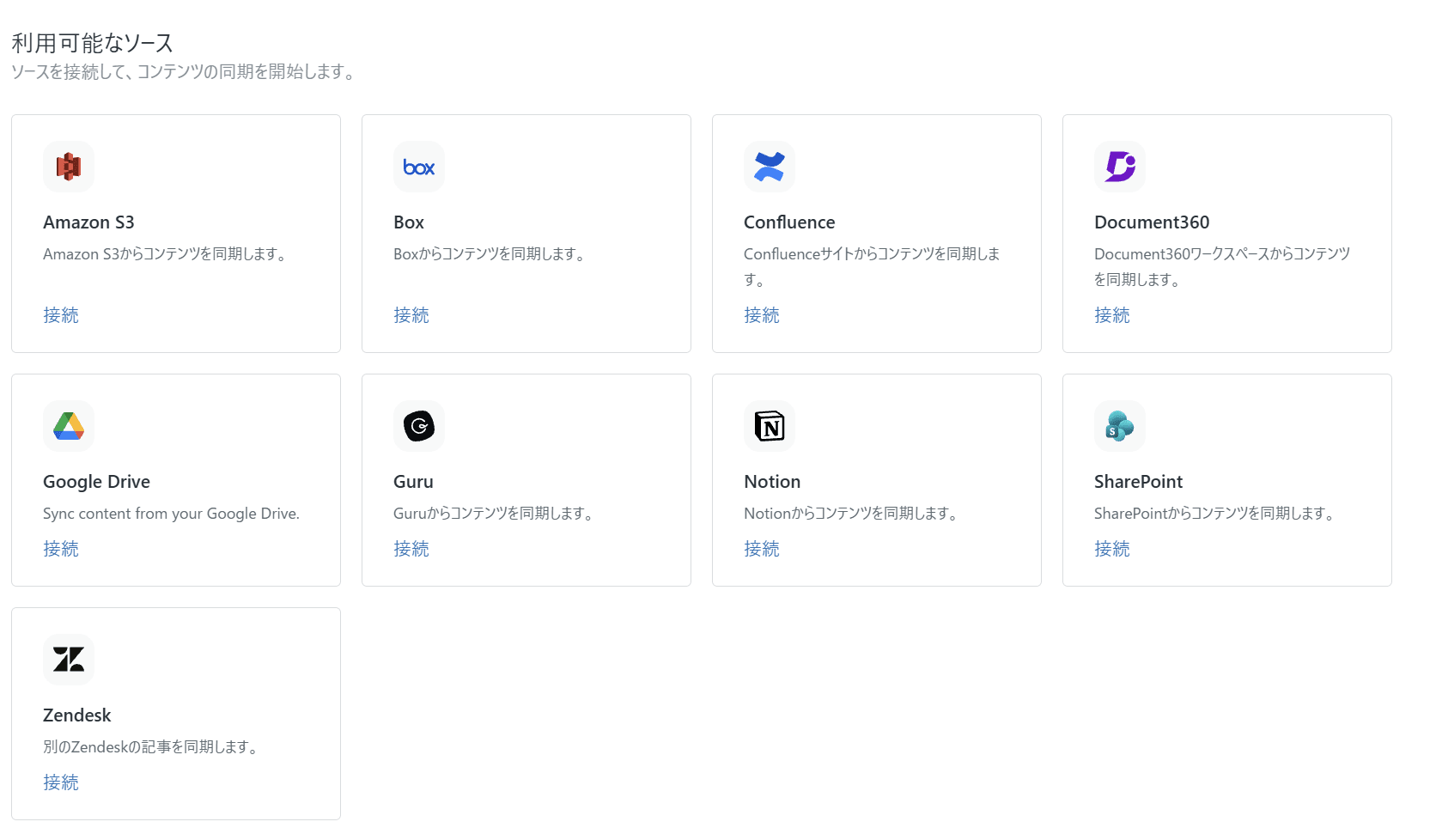Open 接続 link under Document360
The height and width of the screenshot is (840, 1436).
tap(1112, 315)
